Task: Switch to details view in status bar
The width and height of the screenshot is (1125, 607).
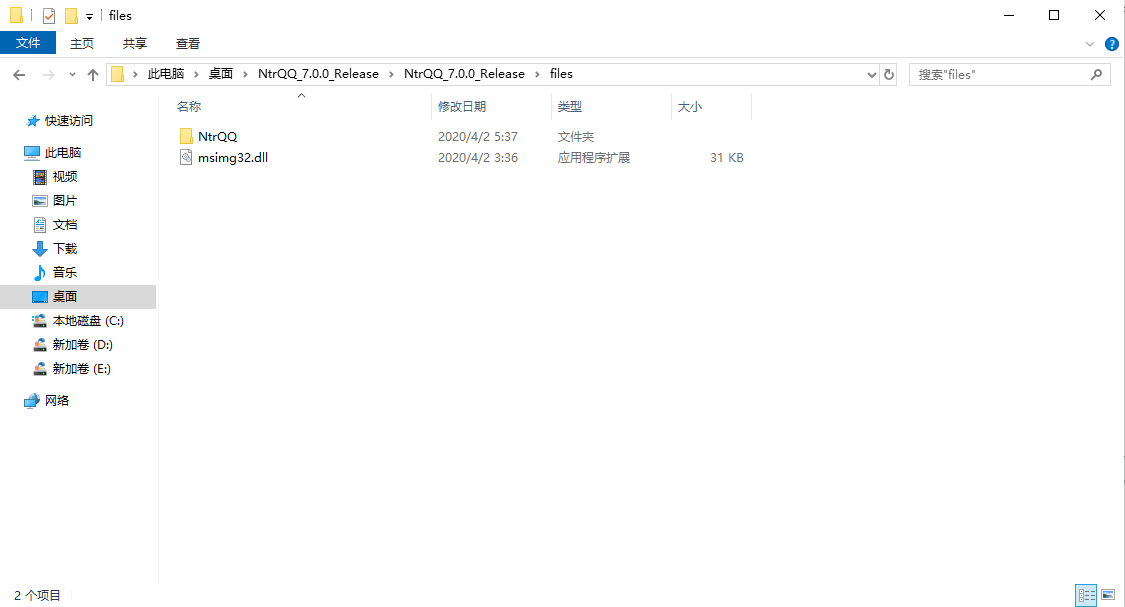Action: [x=1086, y=595]
